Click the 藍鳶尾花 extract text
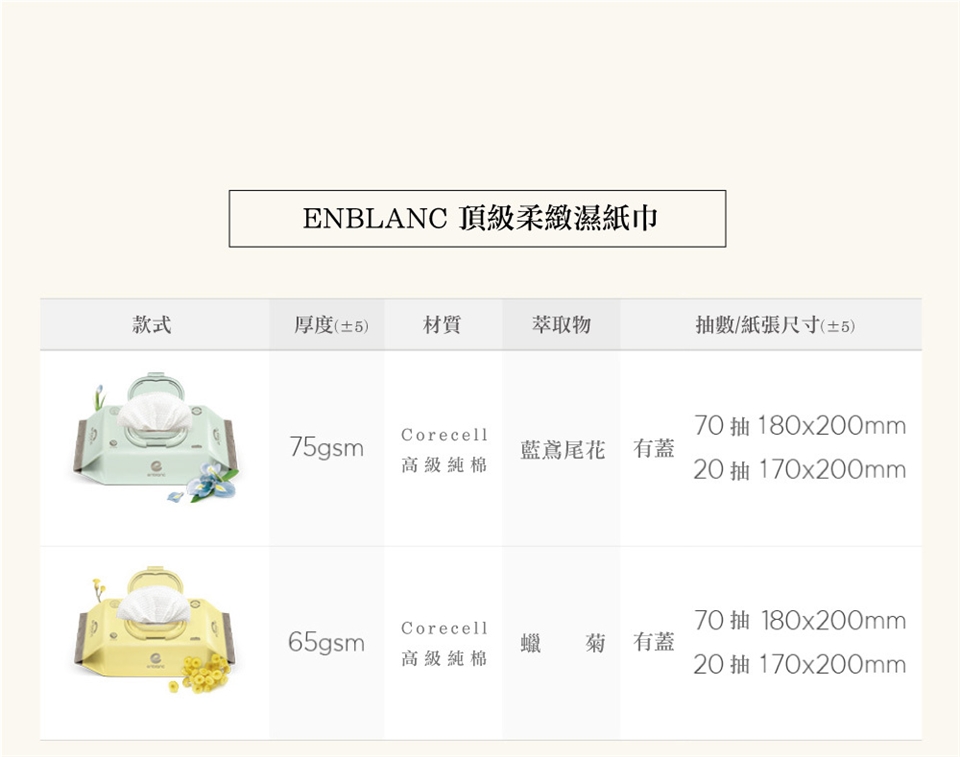The height and width of the screenshot is (757, 960). pyautogui.click(x=562, y=450)
